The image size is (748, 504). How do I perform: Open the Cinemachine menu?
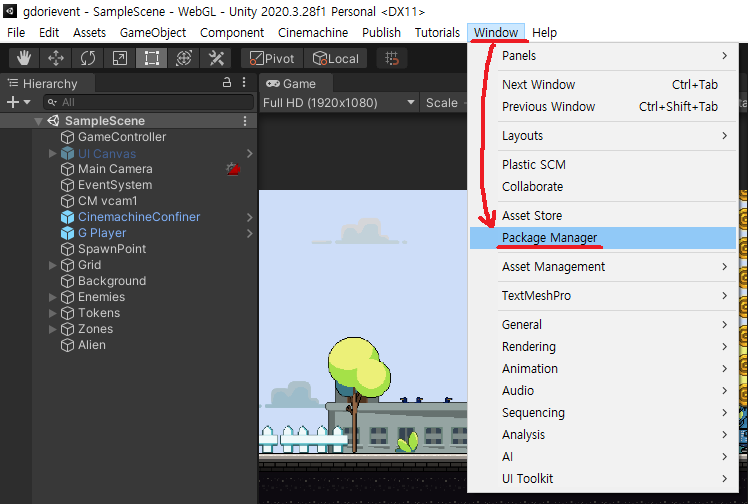click(313, 32)
